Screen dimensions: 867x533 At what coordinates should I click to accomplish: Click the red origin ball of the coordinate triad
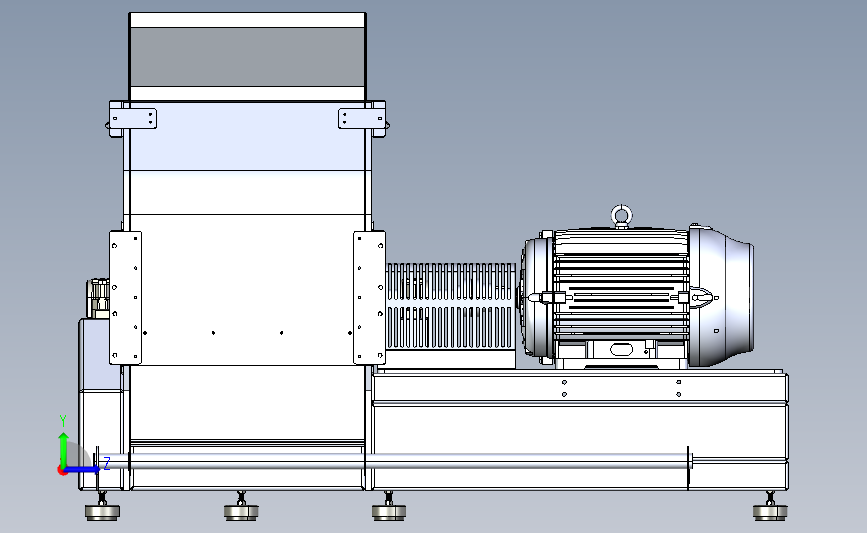coord(62,471)
